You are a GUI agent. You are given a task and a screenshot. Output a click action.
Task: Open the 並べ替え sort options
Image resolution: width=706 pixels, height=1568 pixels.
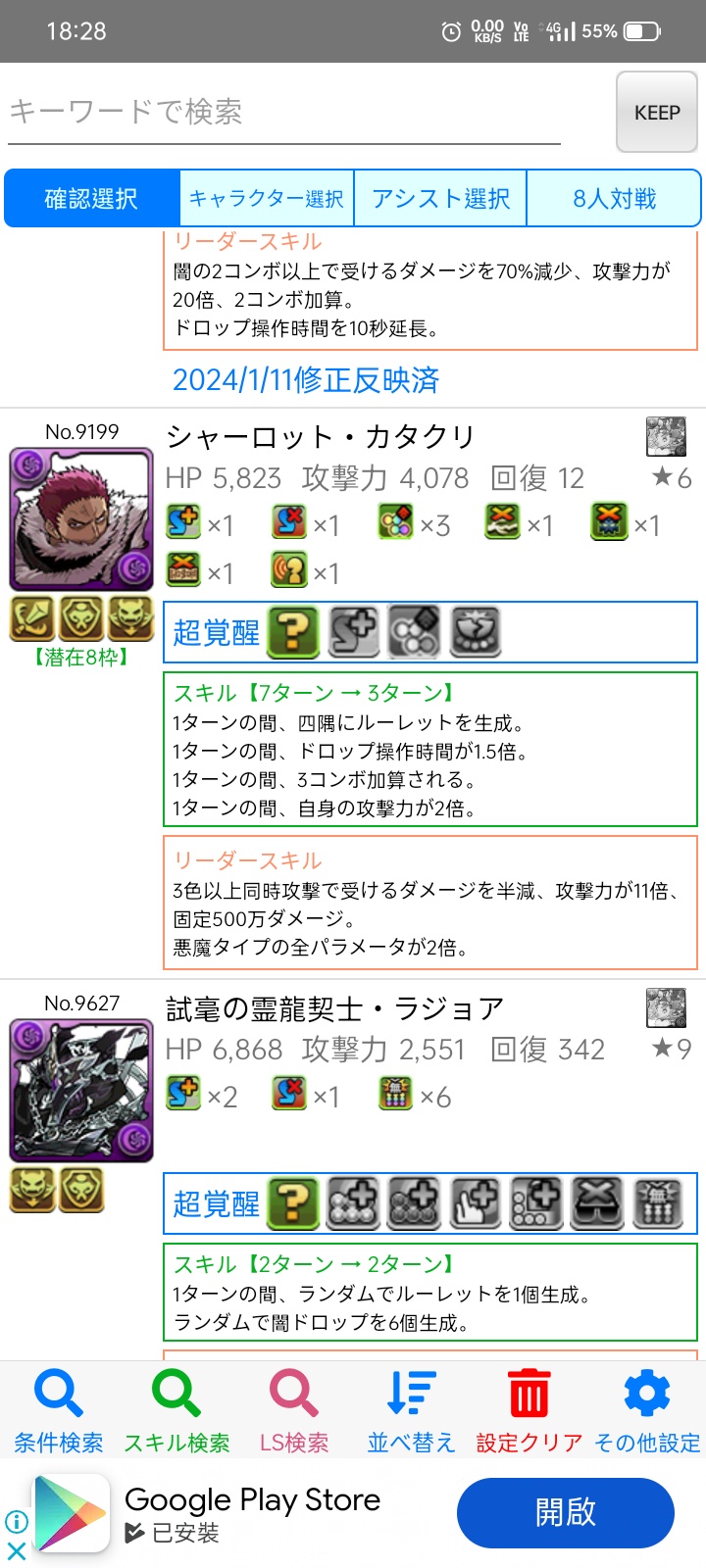[x=412, y=1411]
